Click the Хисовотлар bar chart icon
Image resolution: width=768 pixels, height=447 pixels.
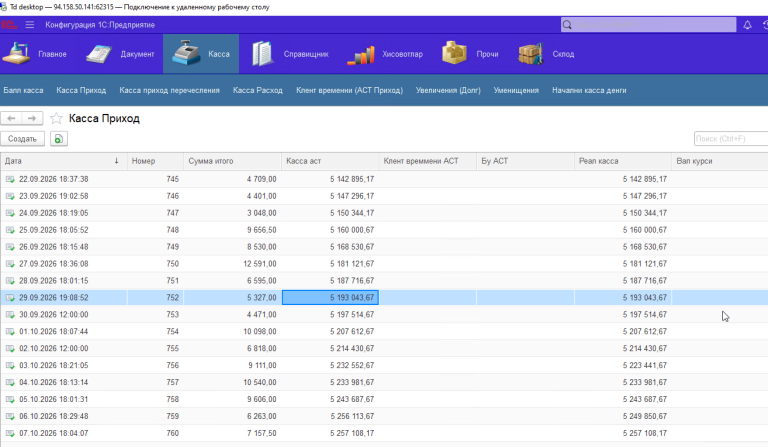[x=361, y=55]
